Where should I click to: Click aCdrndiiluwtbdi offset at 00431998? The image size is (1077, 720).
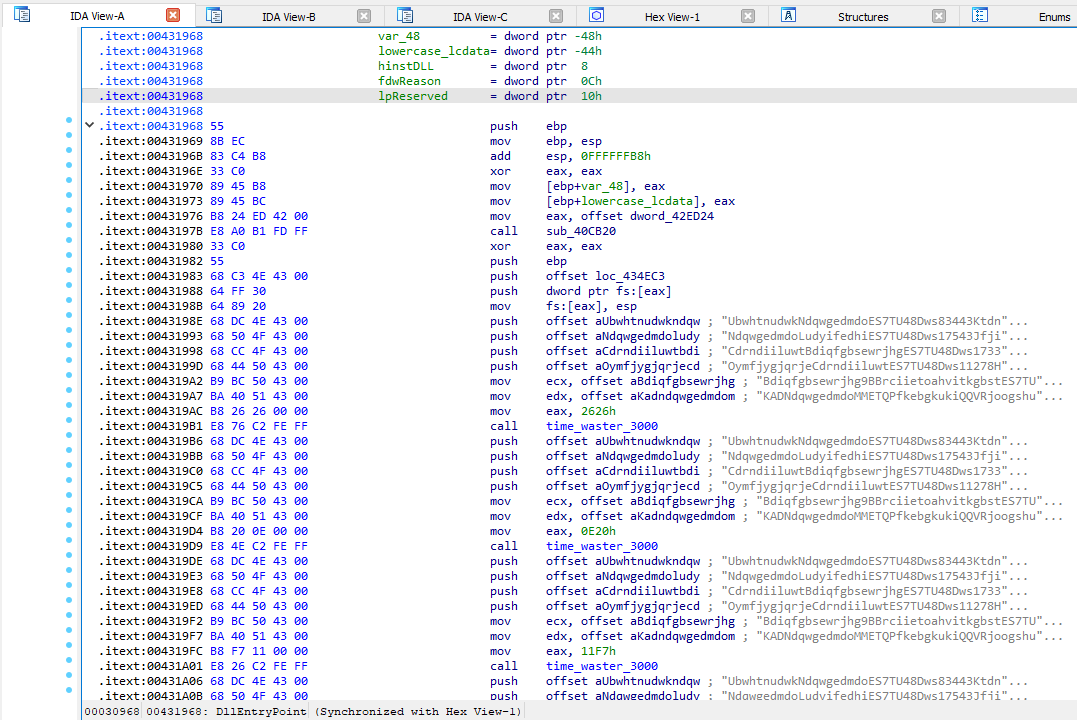tap(647, 351)
